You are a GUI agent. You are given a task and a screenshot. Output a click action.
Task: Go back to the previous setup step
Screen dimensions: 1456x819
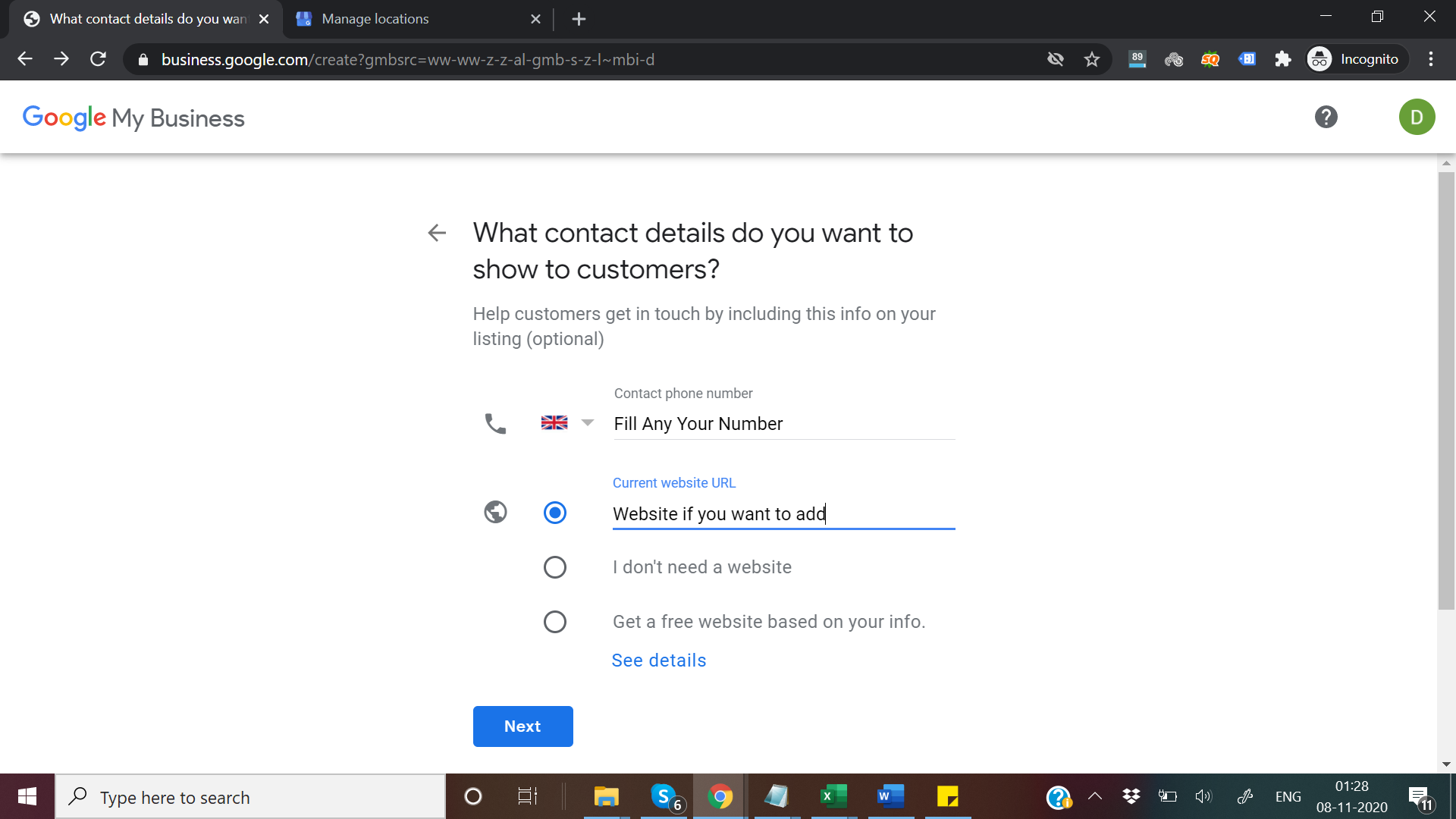click(437, 233)
